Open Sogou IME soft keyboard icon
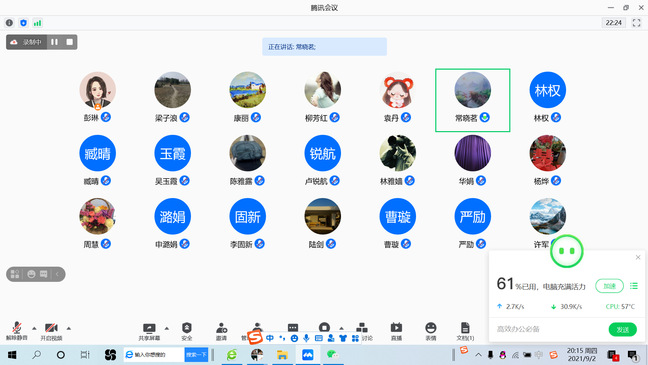The image size is (648, 365). click(319, 338)
